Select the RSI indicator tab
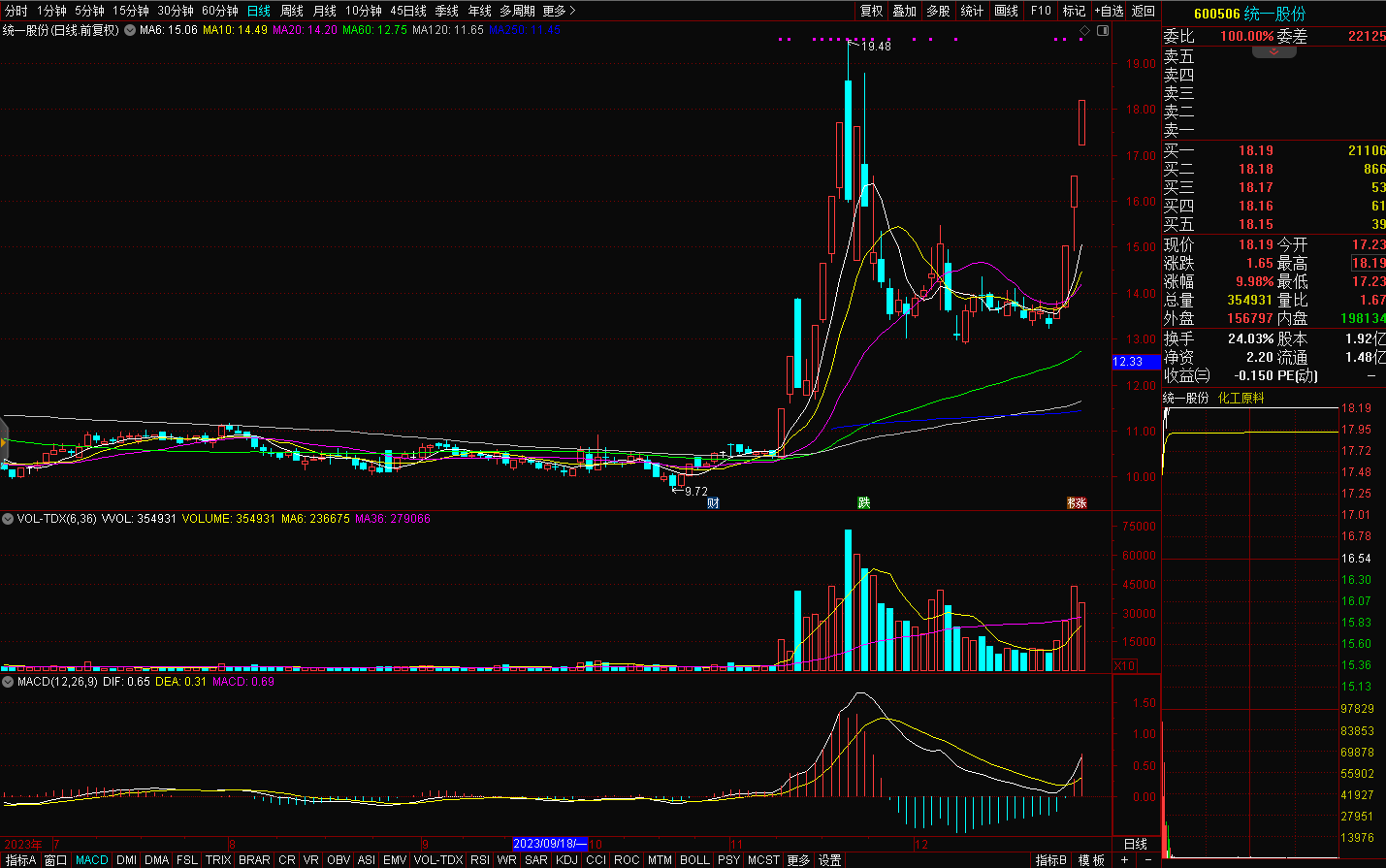The image size is (1386, 868). 480,860
